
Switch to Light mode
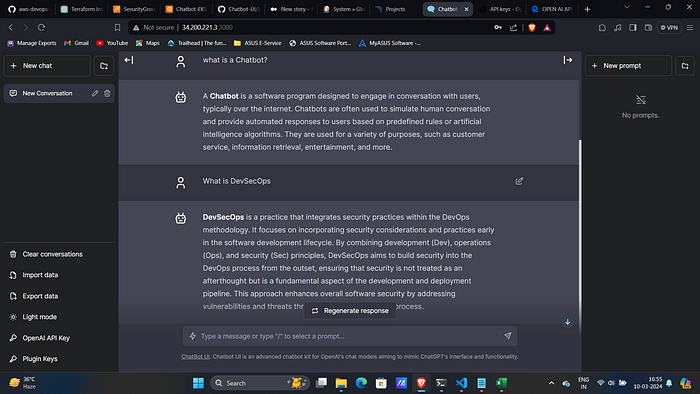tap(59, 317)
